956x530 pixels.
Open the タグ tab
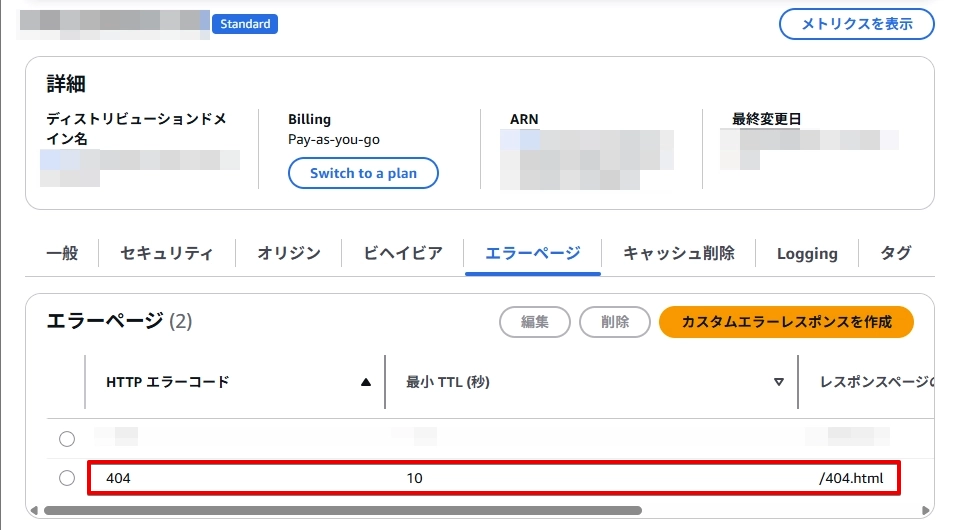point(896,253)
